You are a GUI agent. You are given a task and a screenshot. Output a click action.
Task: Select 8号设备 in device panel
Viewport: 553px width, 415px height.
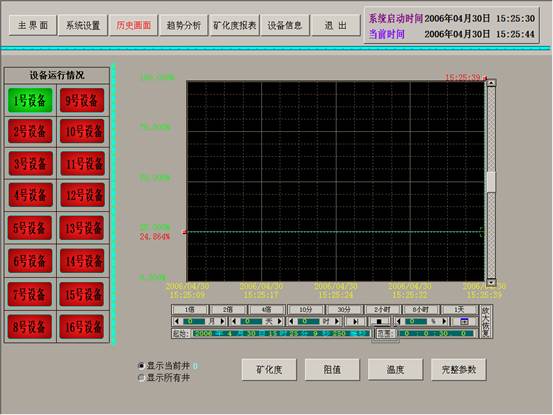[30, 326]
